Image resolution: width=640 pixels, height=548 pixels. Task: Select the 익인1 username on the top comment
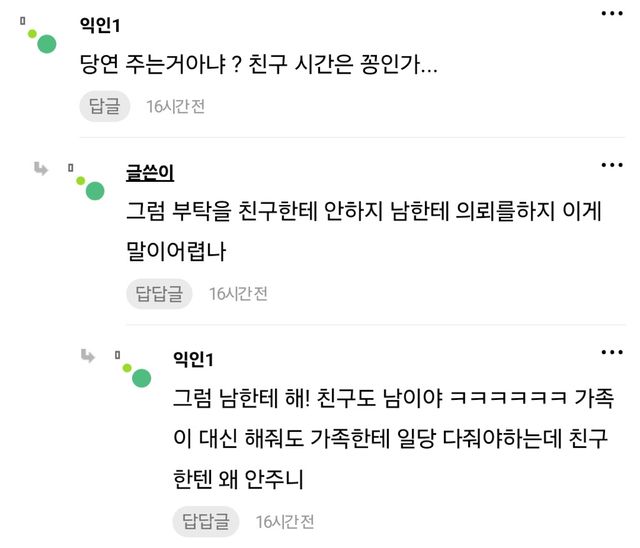tap(99, 24)
